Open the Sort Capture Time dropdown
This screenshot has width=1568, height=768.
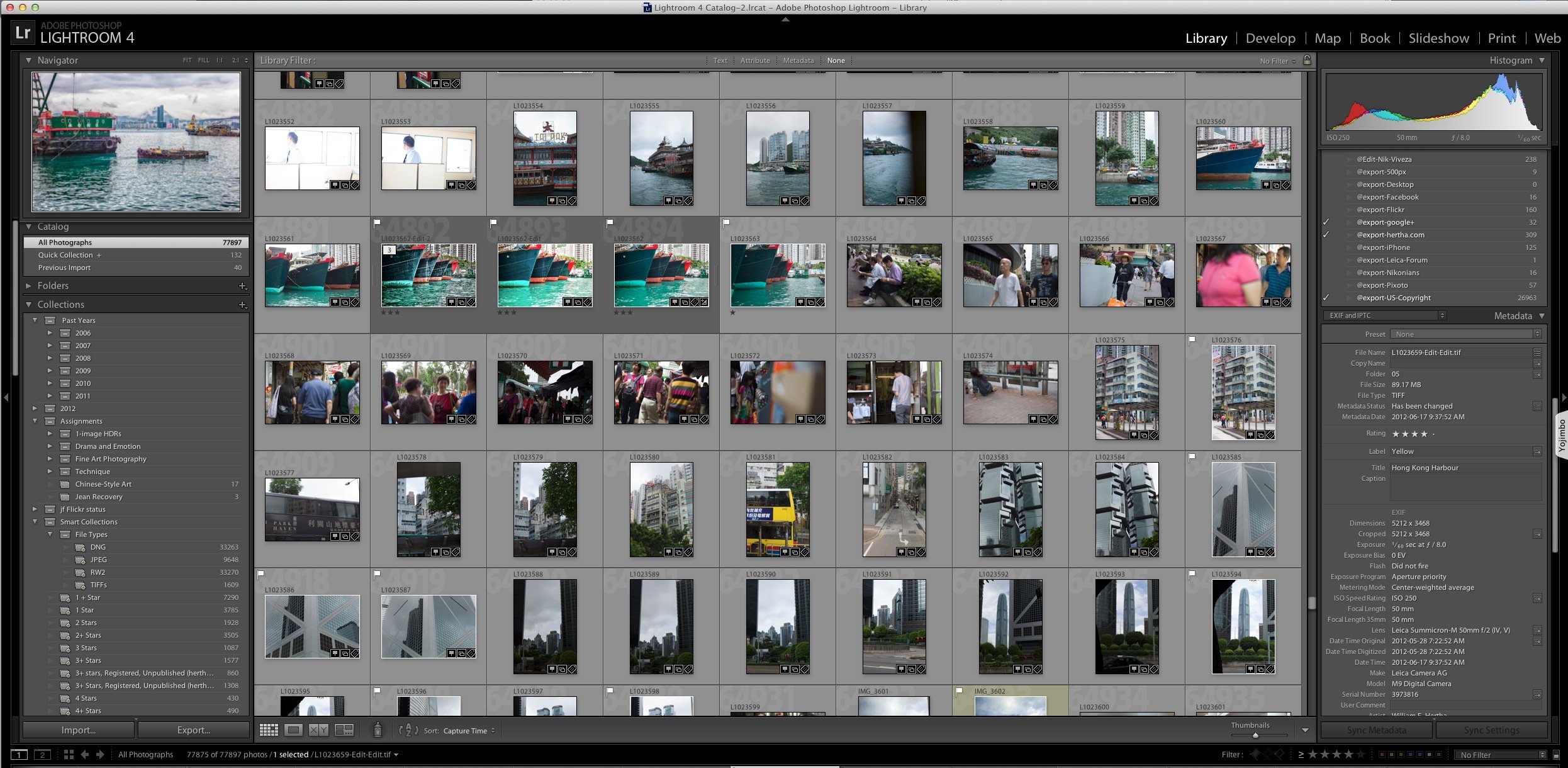tap(469, 731)
